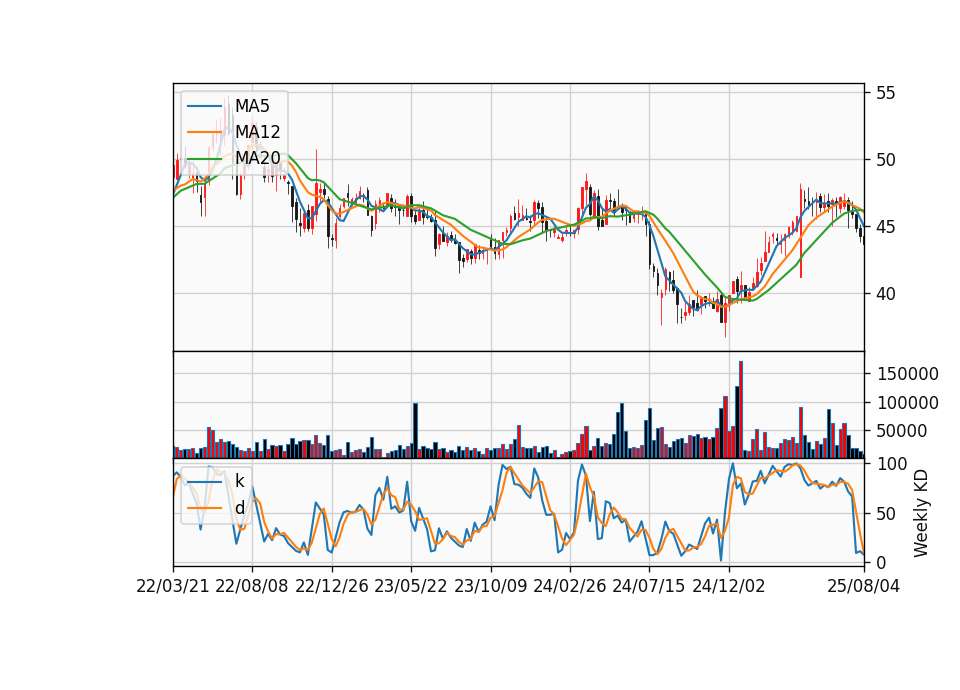Click the 22/12/26 date tick label

332,586
